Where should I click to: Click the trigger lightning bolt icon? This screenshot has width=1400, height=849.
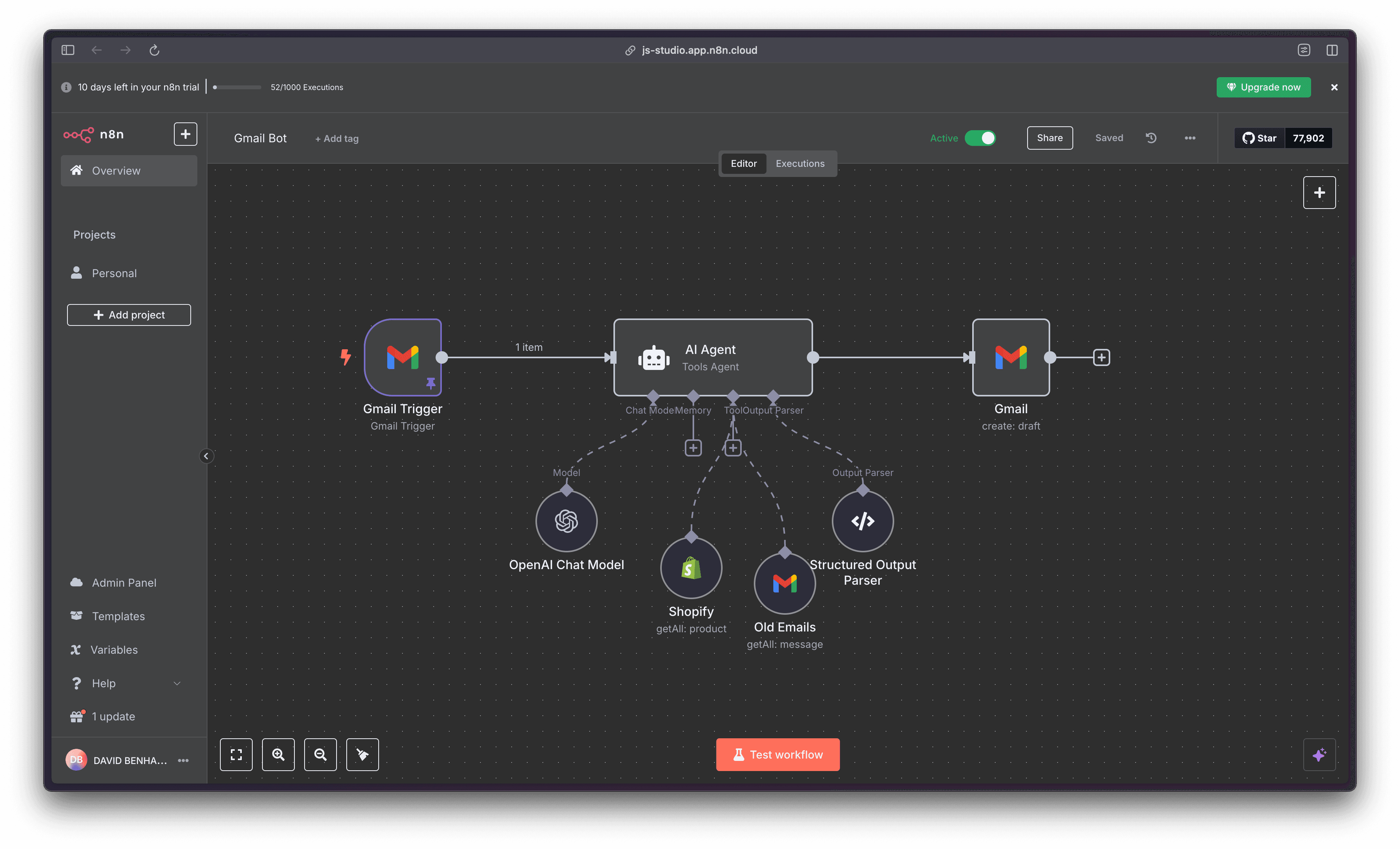click(x=346, y=357)
